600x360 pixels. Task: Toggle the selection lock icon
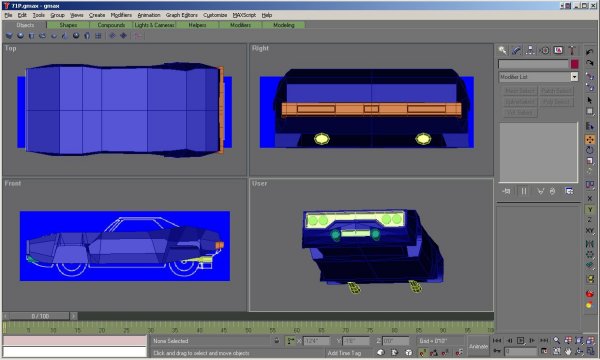277,340
